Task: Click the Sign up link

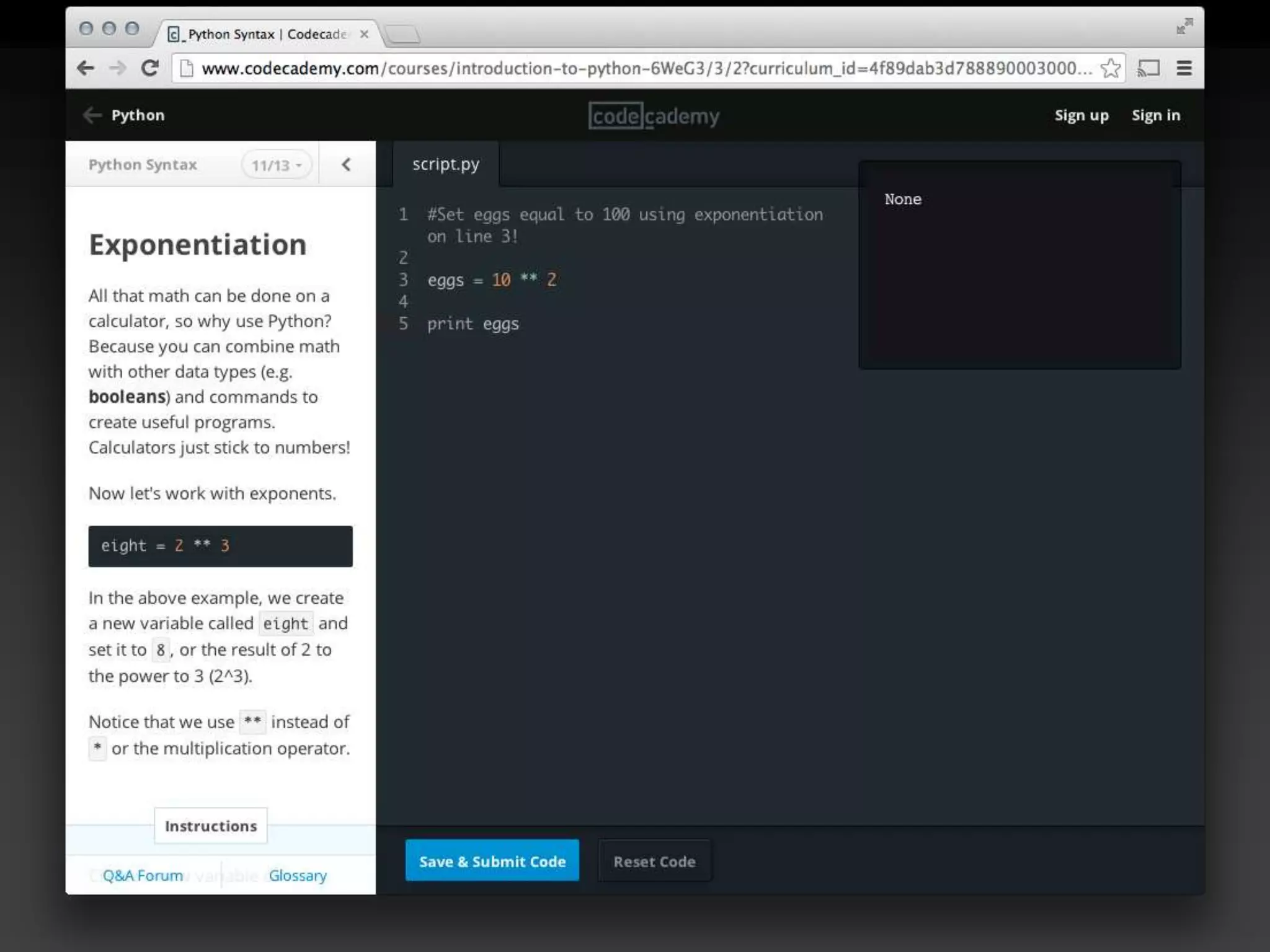Action: pos(1081,115)
